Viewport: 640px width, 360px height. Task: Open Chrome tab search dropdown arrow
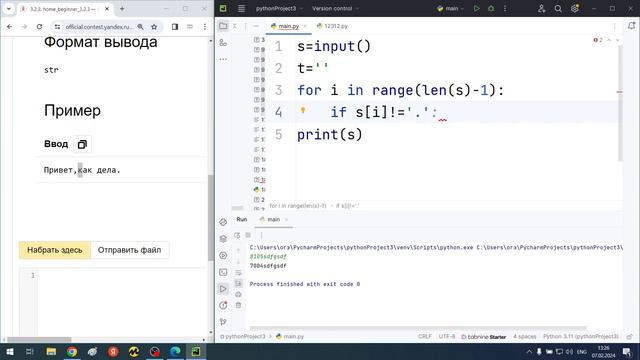click(x=9, y=9)
